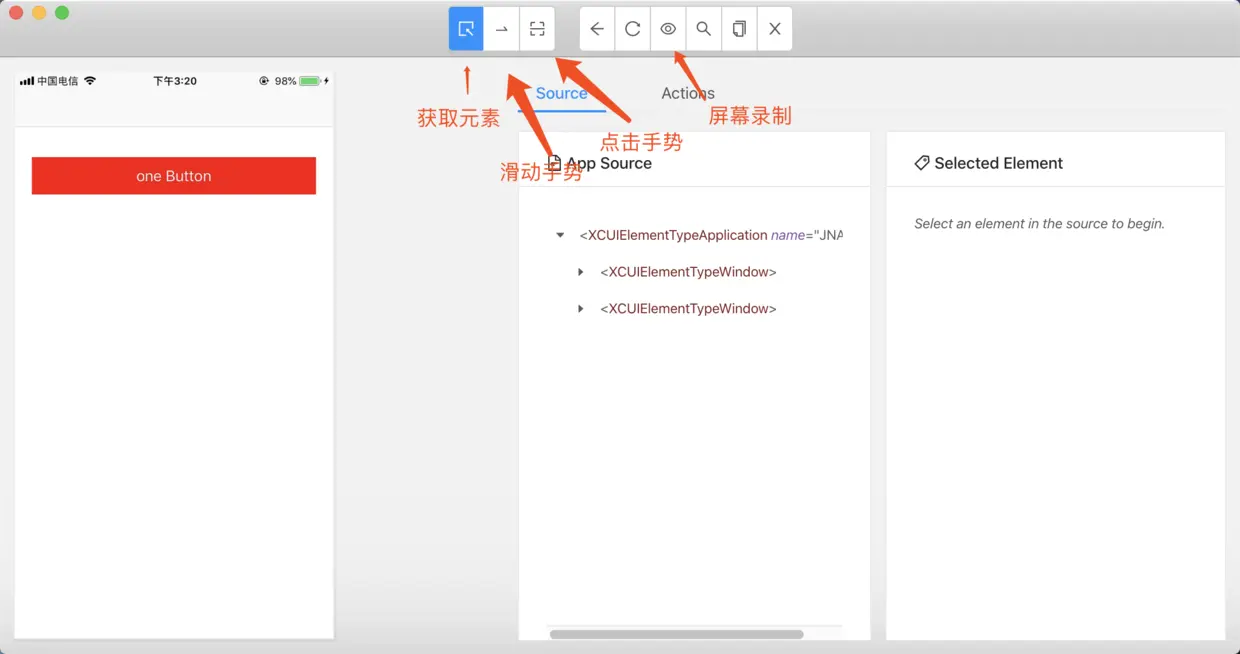
Task: Tap the red one Button in the device mirror
Action: [173, 174]
